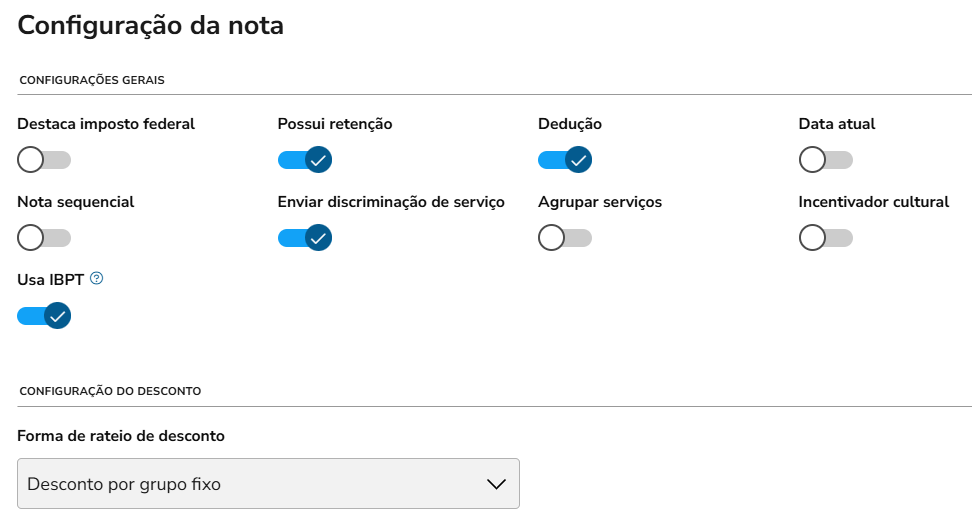Click the Incentivador cultural label text
Viewport: 972px width, 523px height.
tap(873, 202)
